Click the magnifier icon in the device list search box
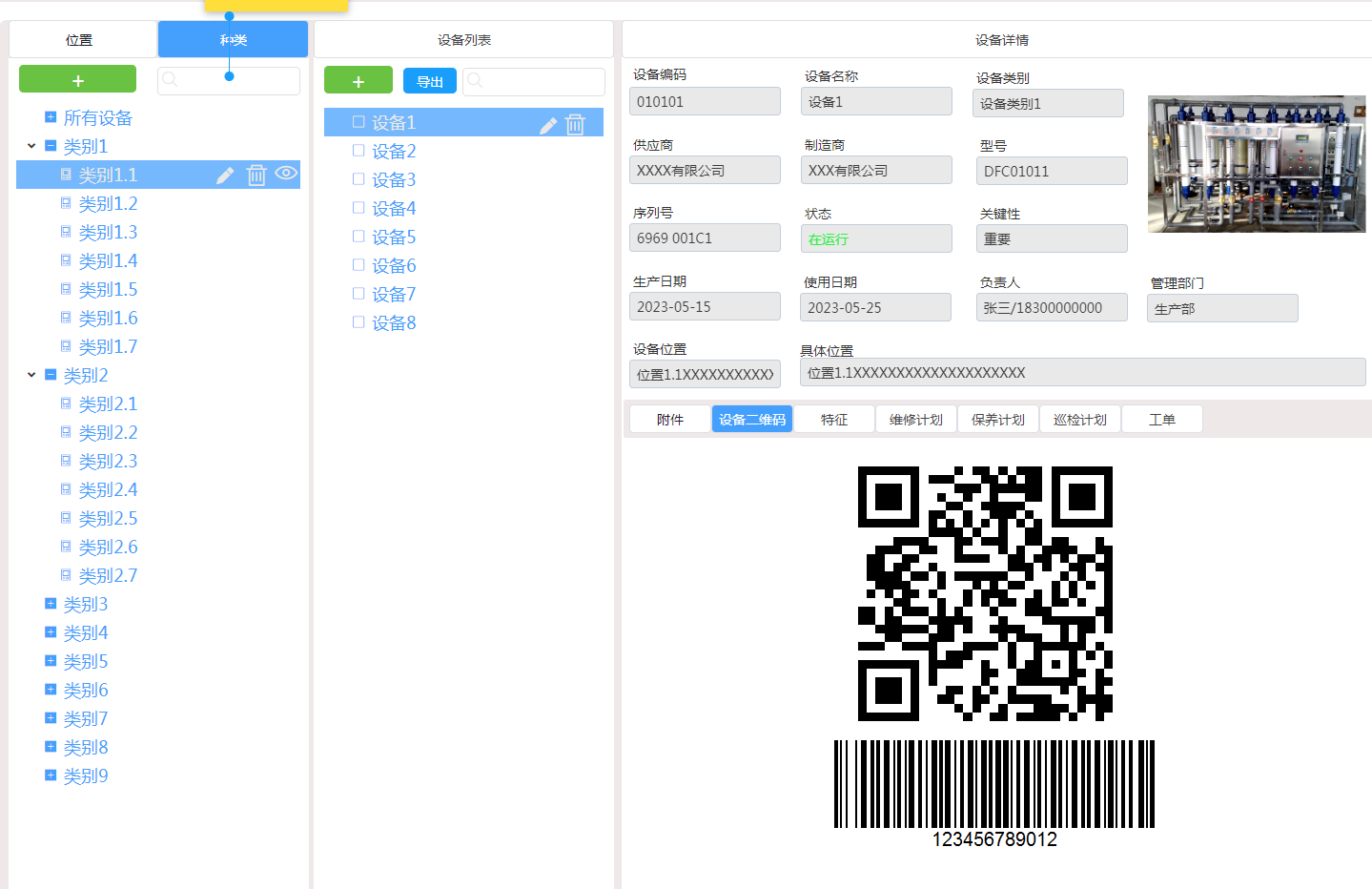 [x=475, y=81]
